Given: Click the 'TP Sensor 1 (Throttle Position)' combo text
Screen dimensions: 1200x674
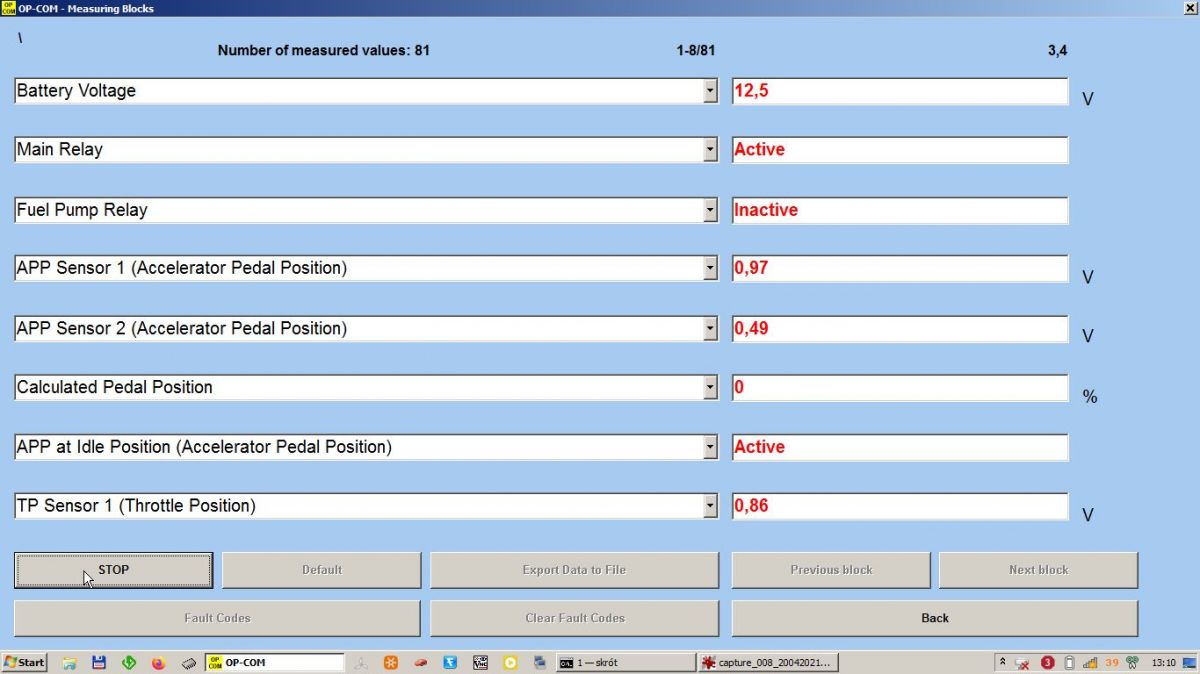Looking at the screenshot, I should click(x=136, y=506).
